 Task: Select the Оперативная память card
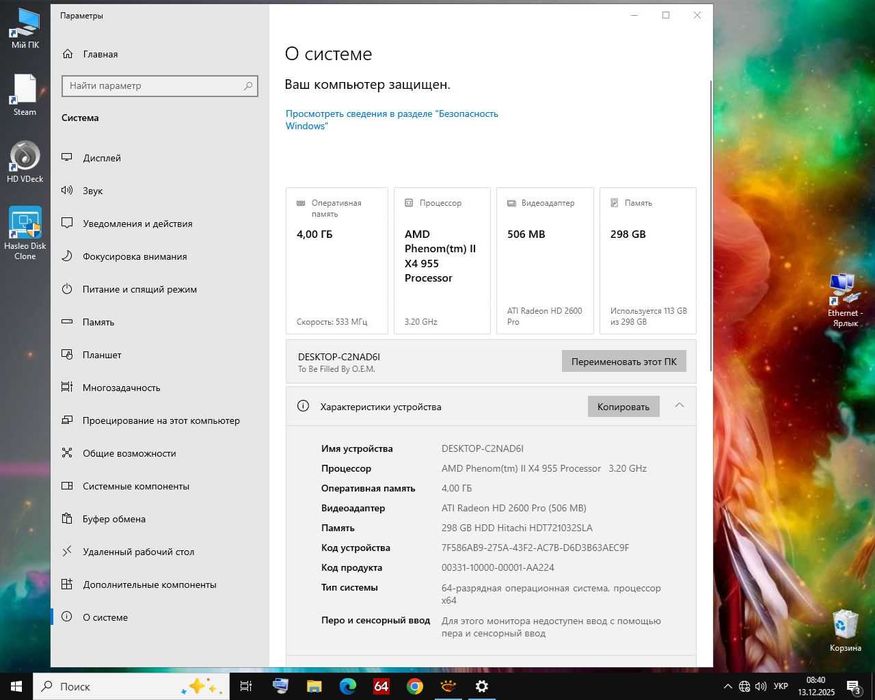pyautogui.click(x=336, y=261)
